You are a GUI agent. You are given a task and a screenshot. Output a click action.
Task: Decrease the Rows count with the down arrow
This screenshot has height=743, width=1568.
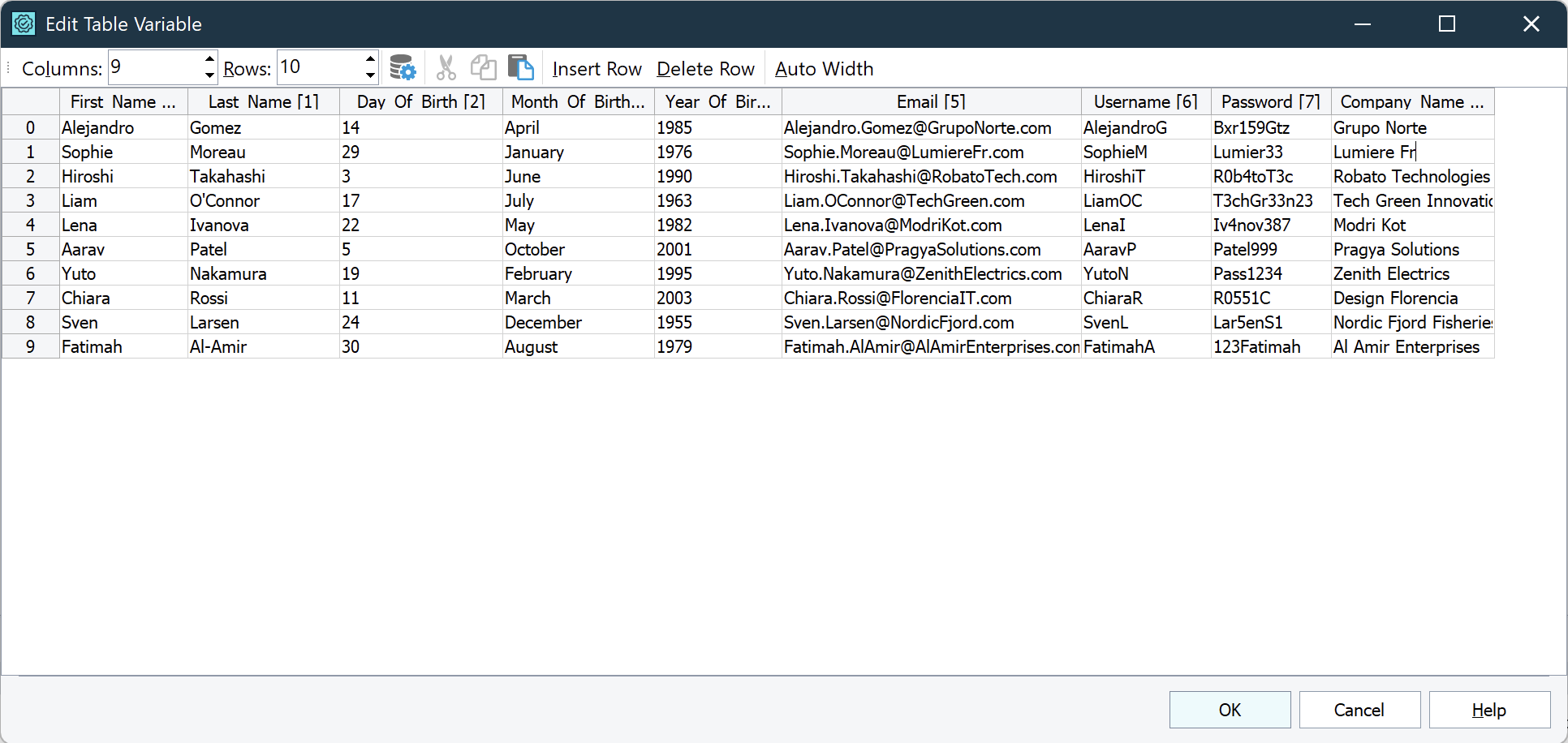369,75
